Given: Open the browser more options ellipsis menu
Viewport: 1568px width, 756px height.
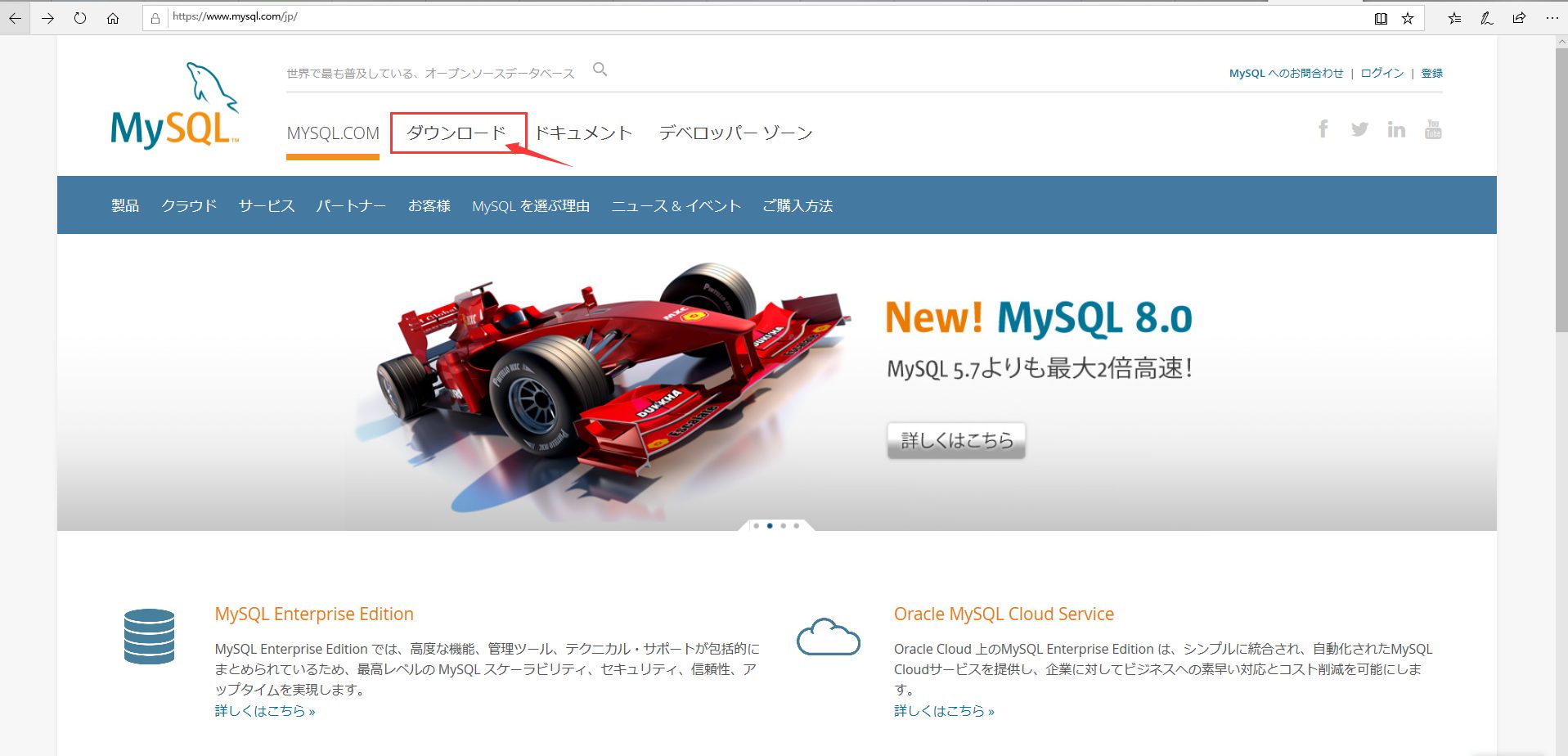Looking at the screenshot, I should pos(1552,18).
